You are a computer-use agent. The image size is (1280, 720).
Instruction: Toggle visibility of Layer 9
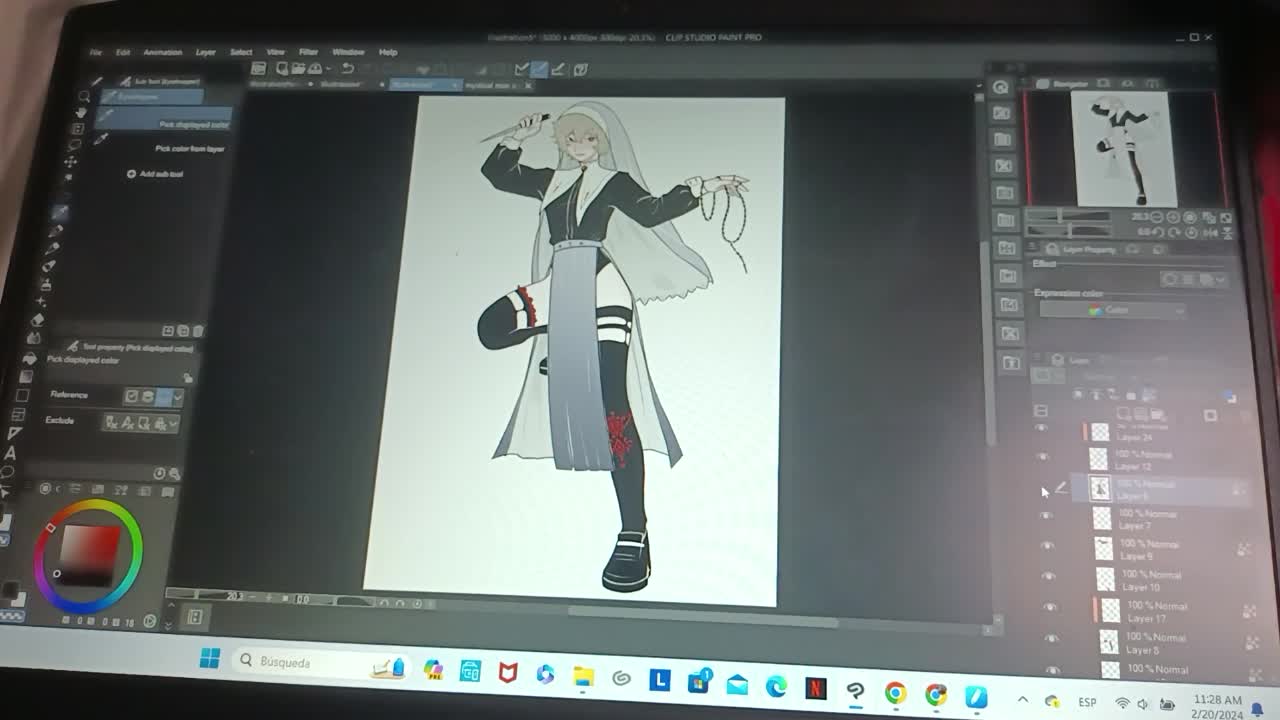1047,547
